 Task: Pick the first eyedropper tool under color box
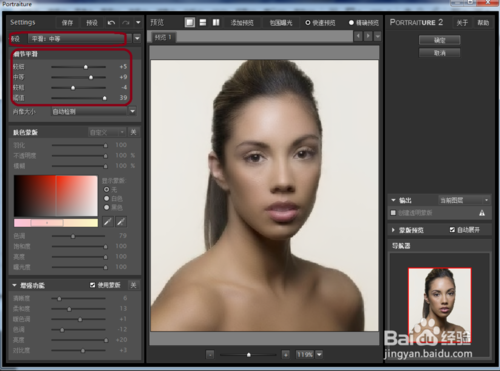107,222
